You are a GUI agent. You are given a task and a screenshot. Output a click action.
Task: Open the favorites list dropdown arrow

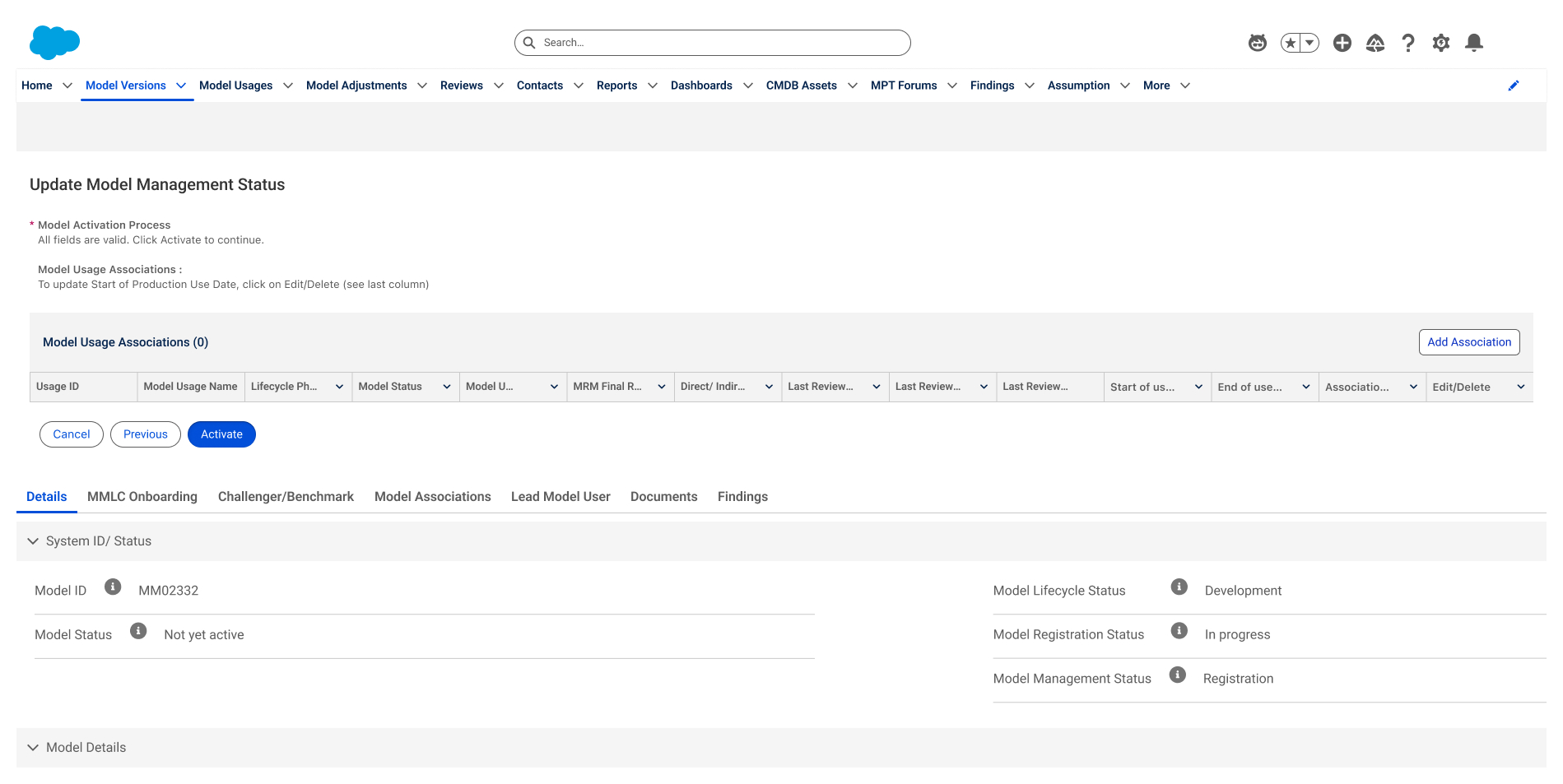point(1309,43)
